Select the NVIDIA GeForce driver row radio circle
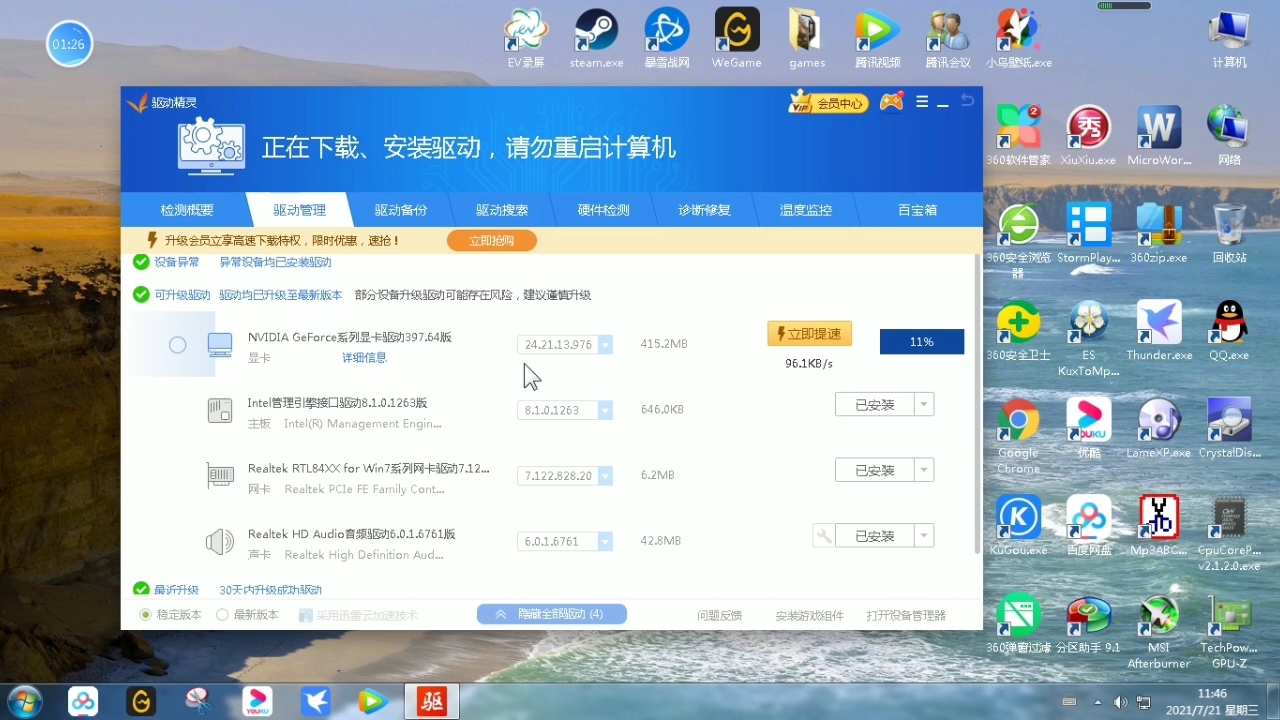This screenshot has height=720, width=1280. point(177,345)
